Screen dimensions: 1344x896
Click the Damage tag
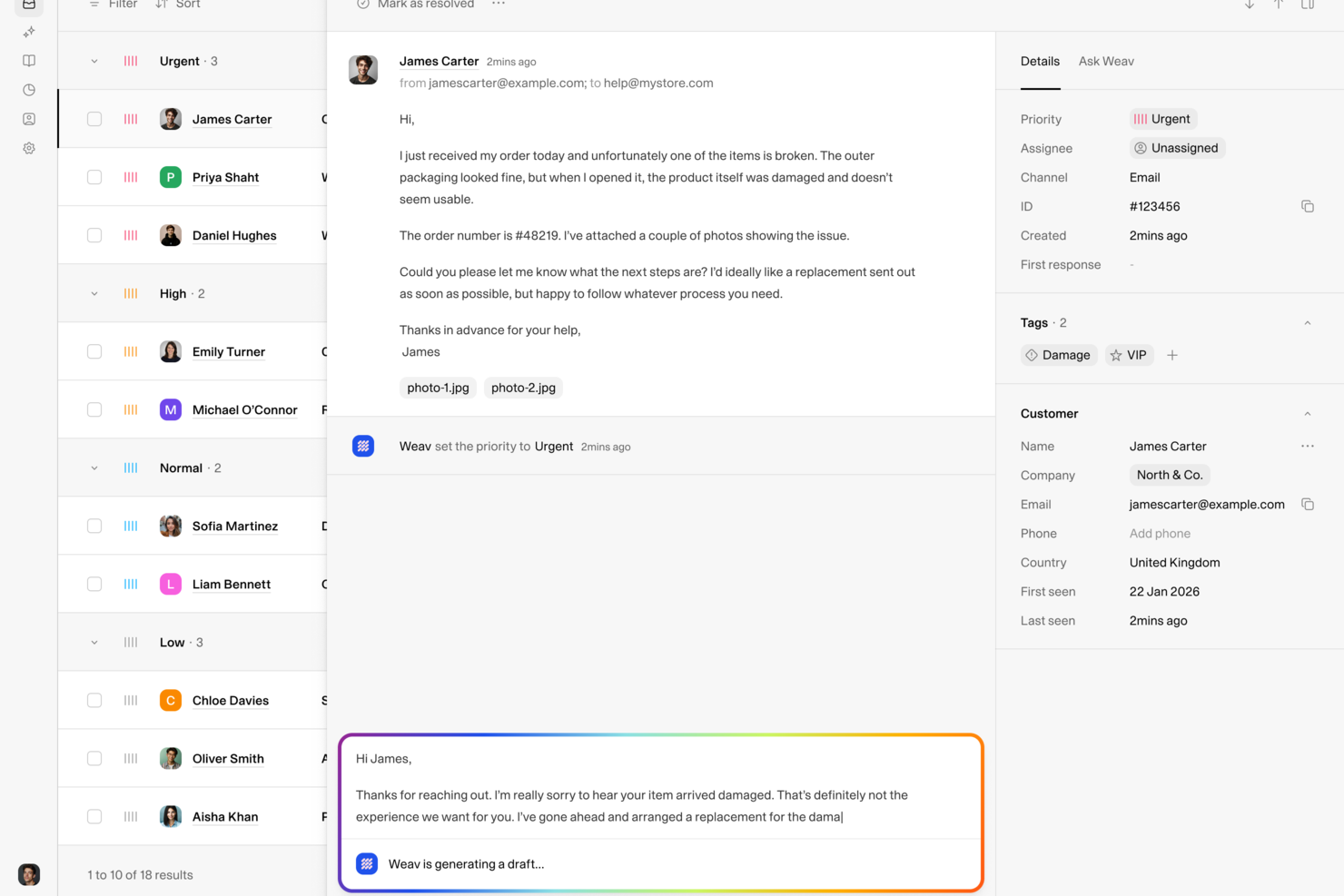coord(1059,355)
